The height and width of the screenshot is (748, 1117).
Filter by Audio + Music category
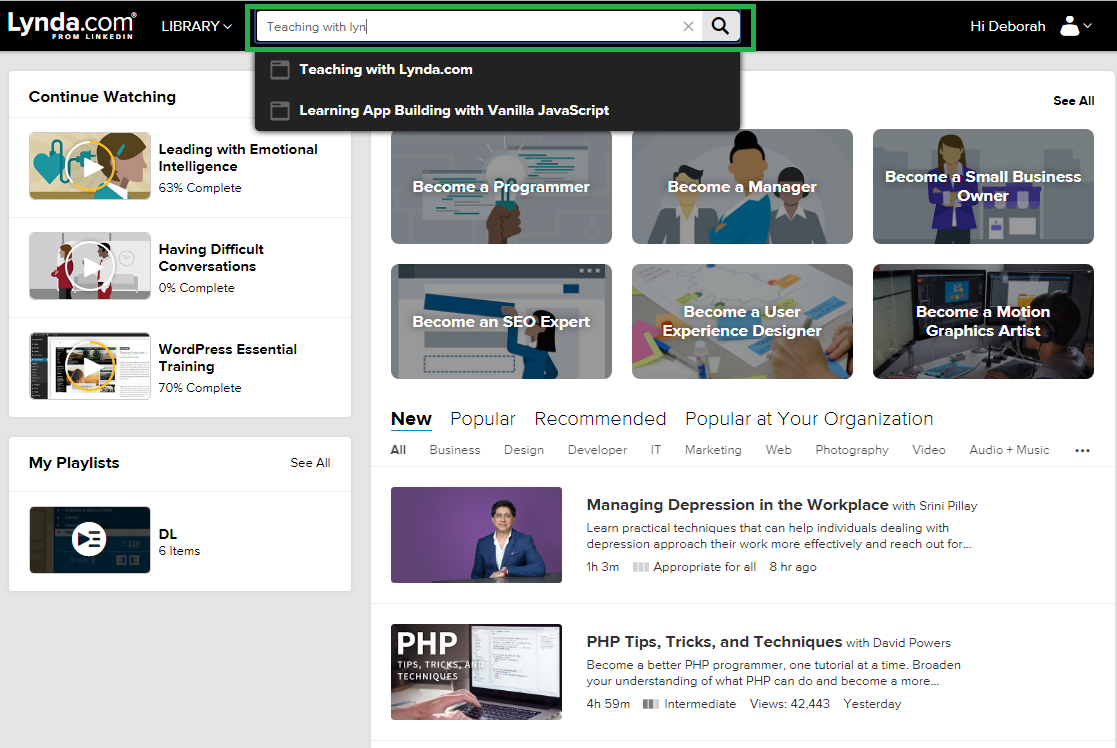click(x=1009, y=450)
